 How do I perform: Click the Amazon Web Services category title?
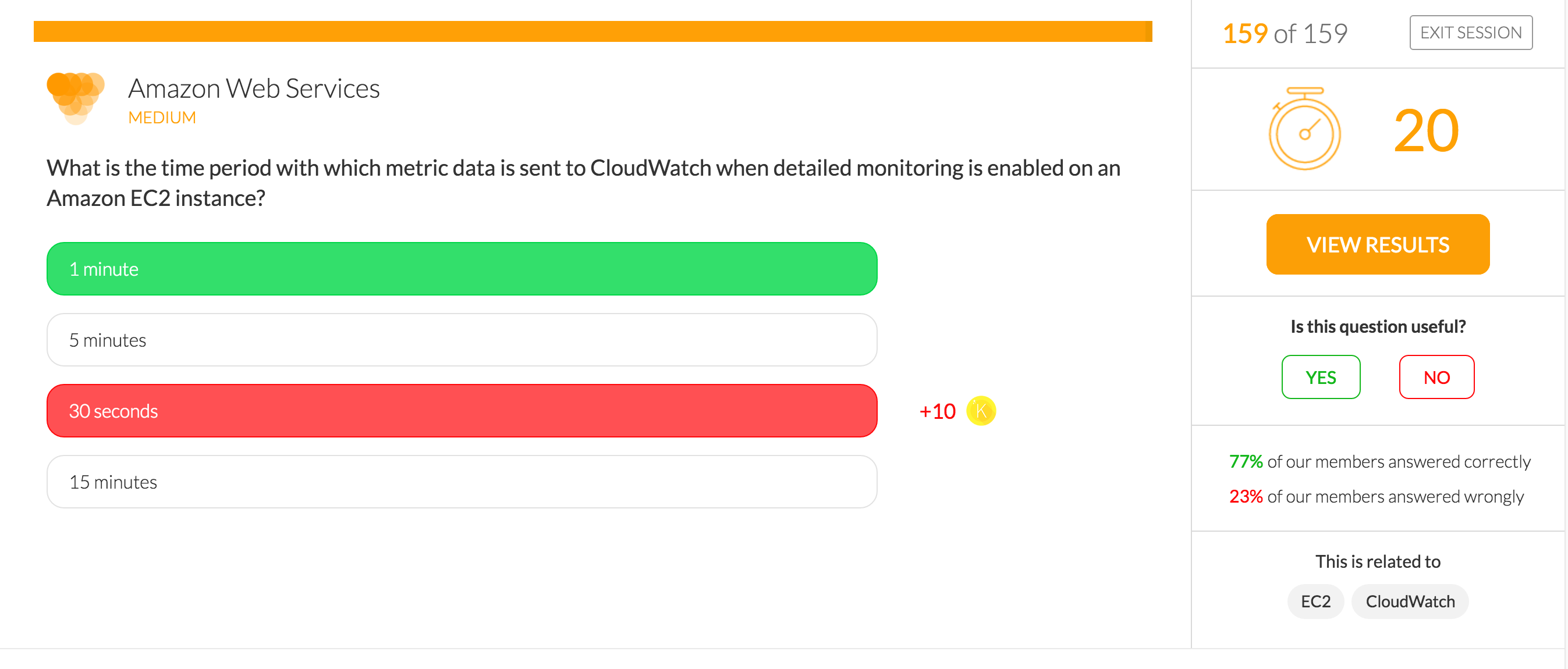point(254,89)
